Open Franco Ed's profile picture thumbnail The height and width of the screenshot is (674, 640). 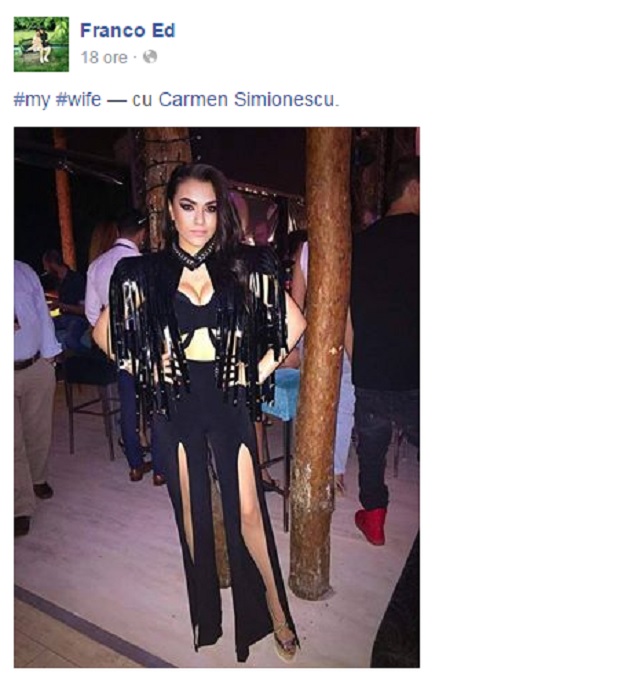(41, 44)
